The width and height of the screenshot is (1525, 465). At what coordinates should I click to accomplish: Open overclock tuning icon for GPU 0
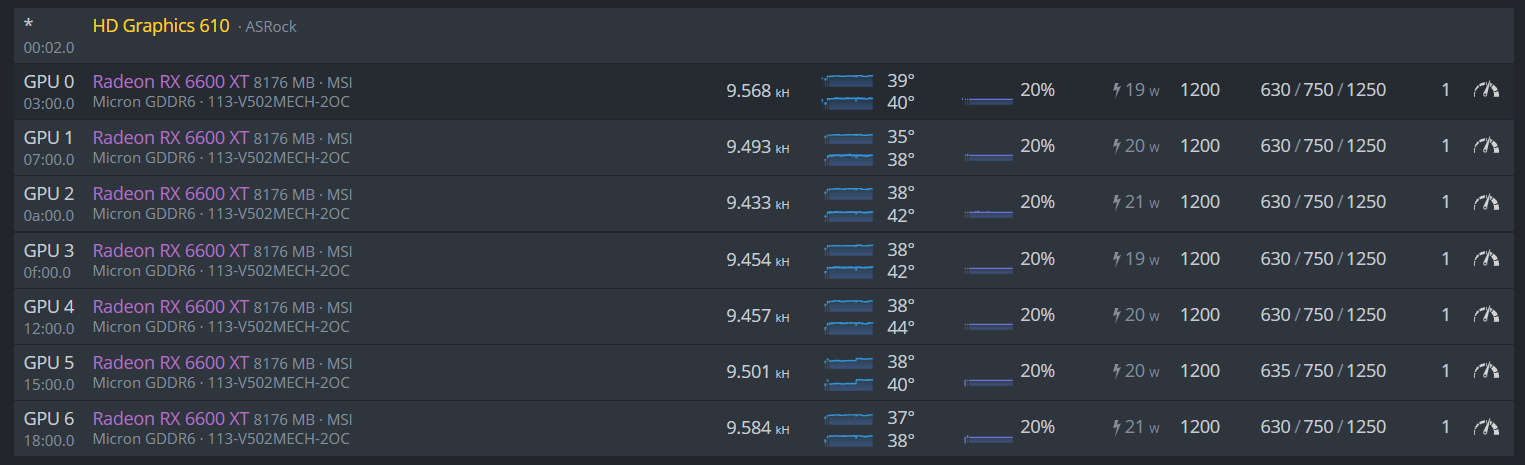point(1487,90)
